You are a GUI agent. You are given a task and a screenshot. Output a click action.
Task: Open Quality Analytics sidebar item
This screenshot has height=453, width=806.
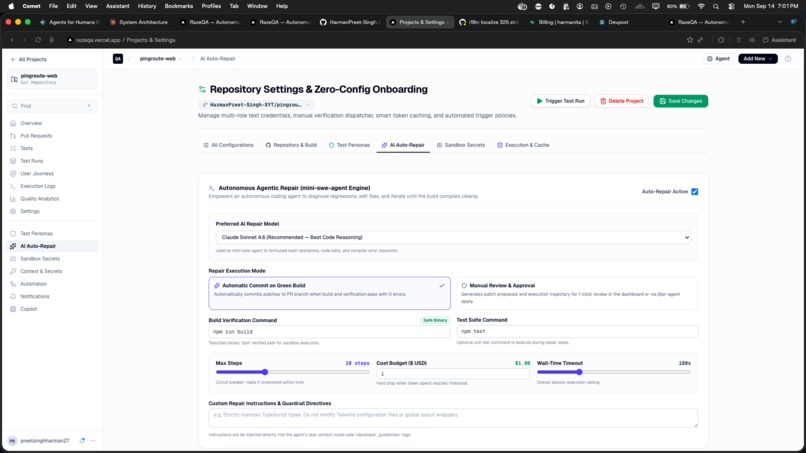point(40,199)
